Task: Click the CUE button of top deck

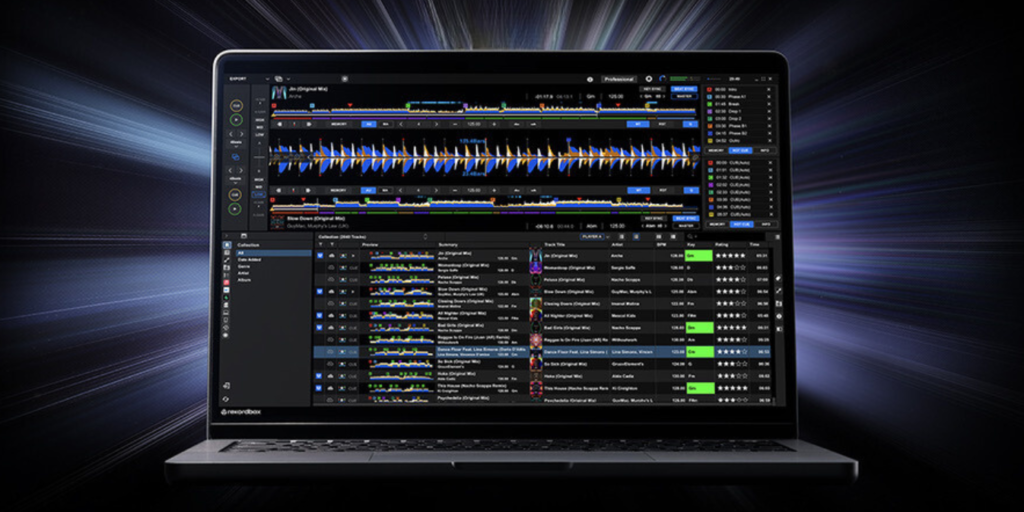Action: point(236,104)
